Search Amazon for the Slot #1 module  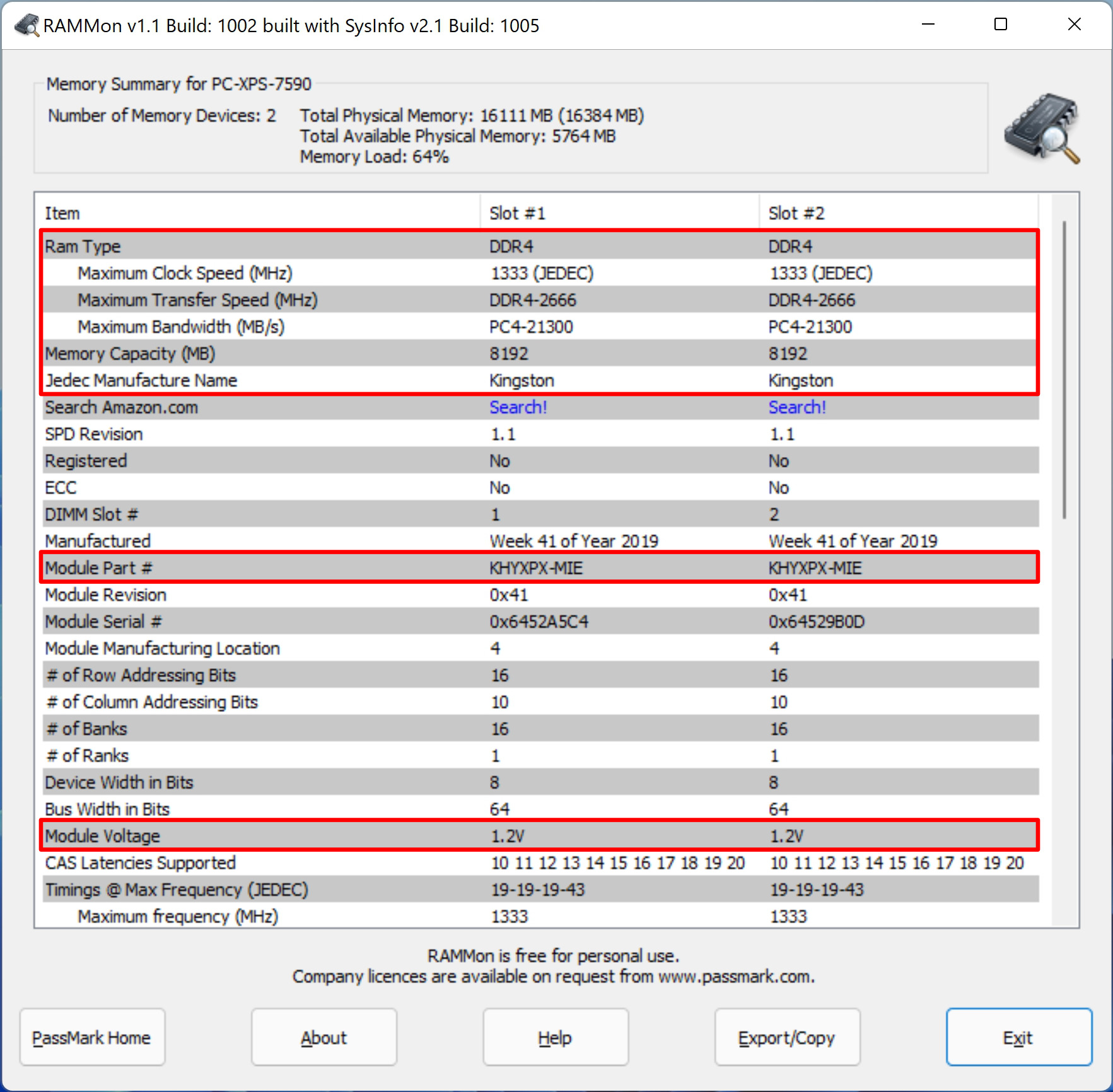(518, 407)
